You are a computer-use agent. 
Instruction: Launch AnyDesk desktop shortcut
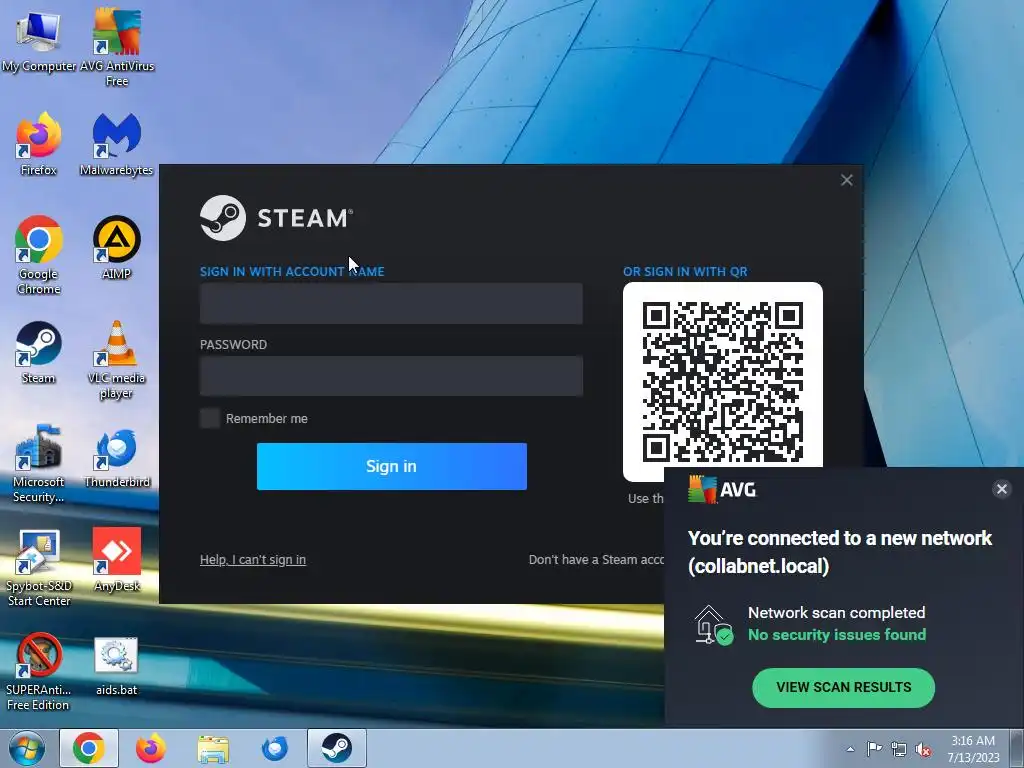pos(116,560)
